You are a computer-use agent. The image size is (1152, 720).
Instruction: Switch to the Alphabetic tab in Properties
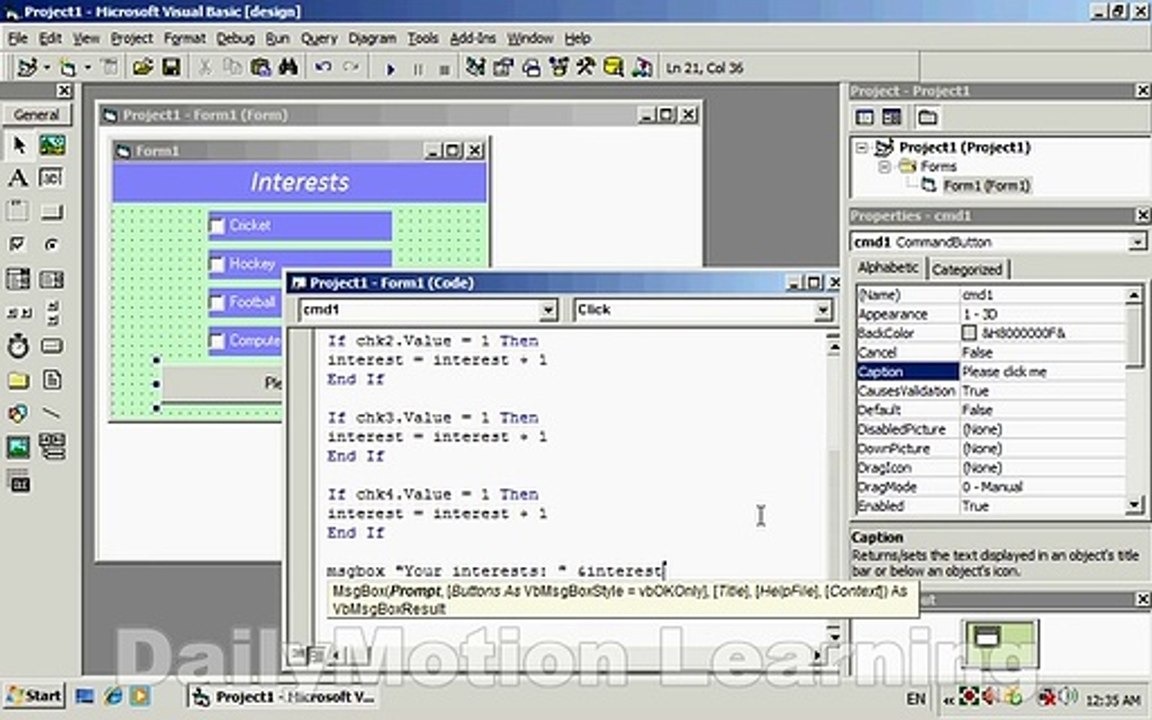point(888,267)
